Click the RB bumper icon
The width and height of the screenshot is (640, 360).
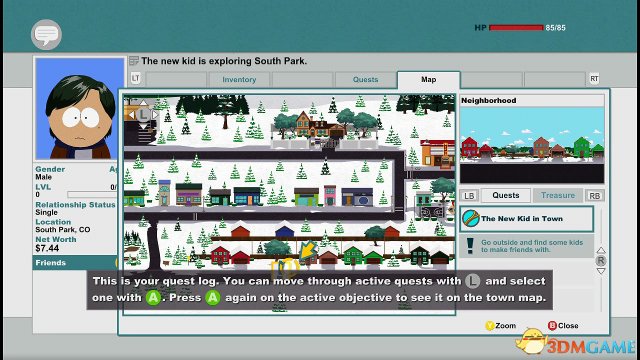click(595, 196)
